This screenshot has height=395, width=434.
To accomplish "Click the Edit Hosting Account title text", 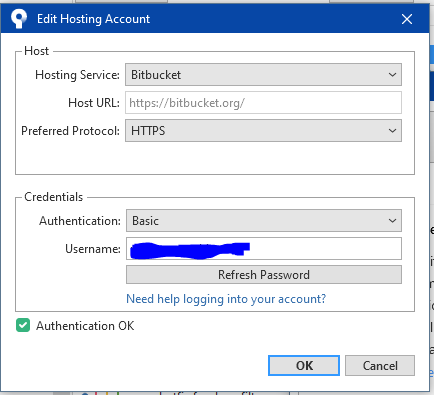I will [93, 19].
